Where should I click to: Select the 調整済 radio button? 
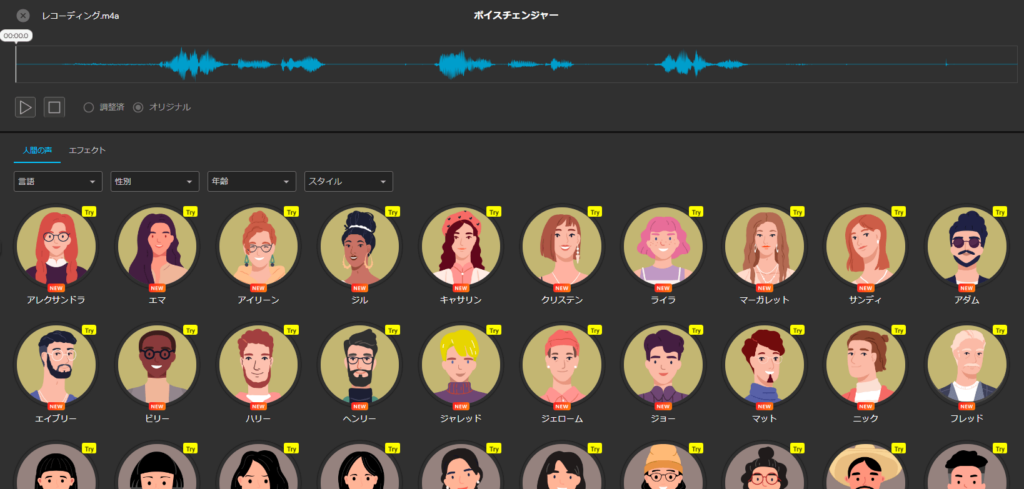88,107
